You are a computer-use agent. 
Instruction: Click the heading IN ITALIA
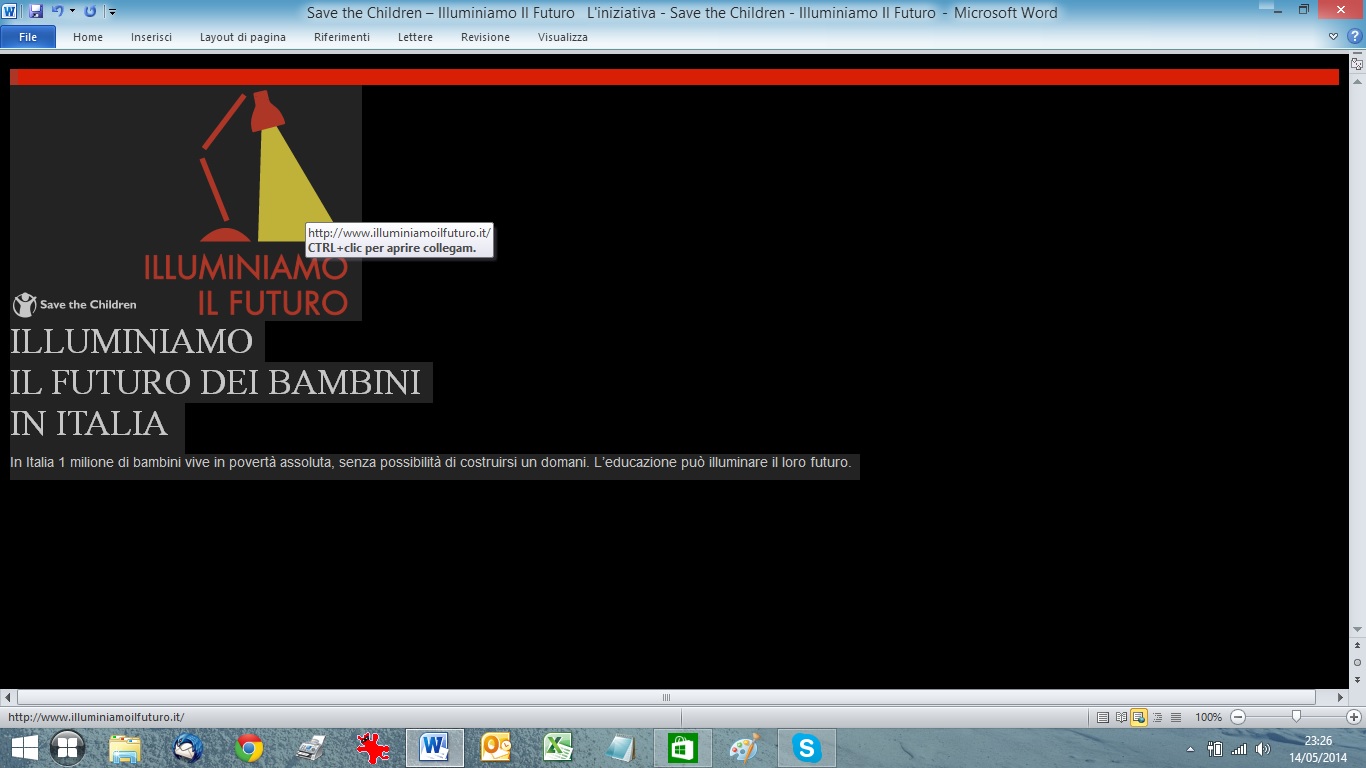(x=89, y=423)
